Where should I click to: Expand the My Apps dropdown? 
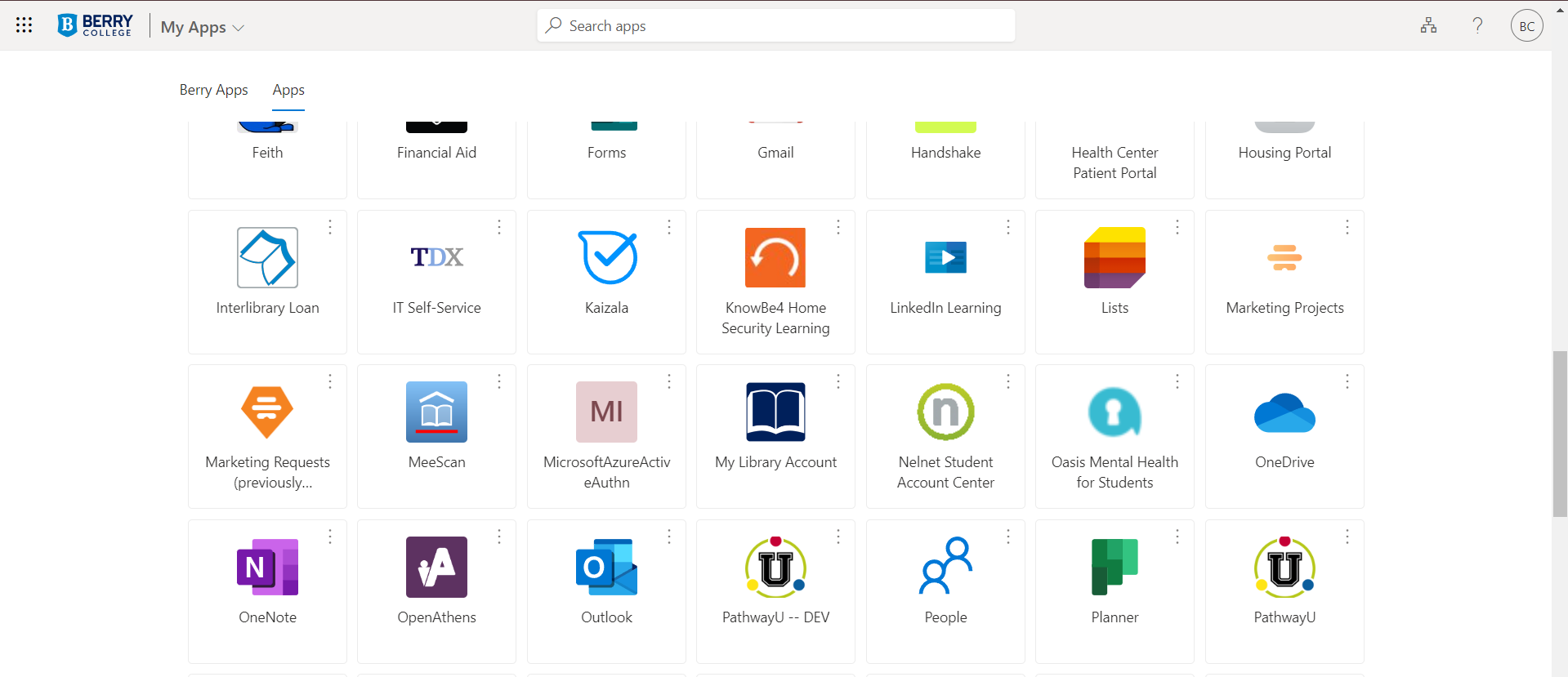click(x=202, y=27)
